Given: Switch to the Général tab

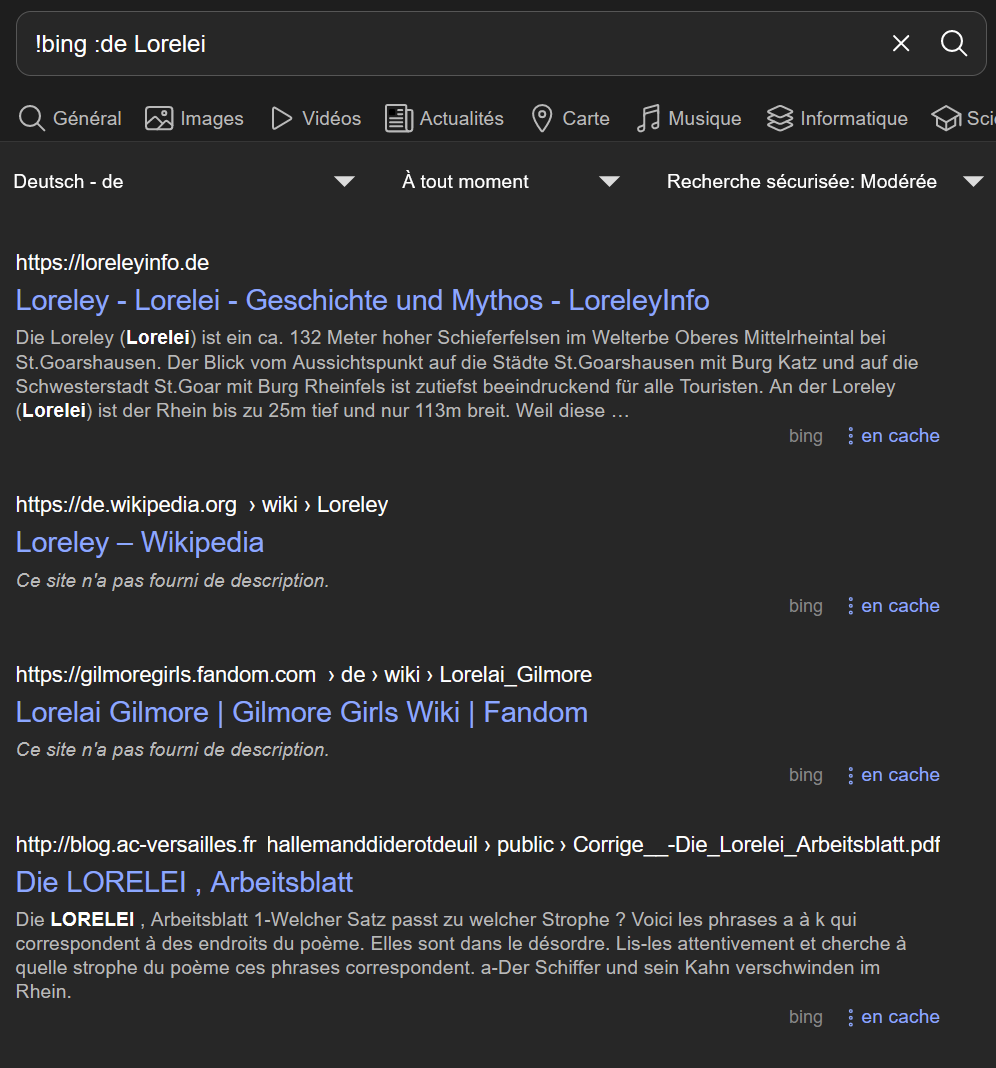Looking at the screenshot, I should (69, 118).
